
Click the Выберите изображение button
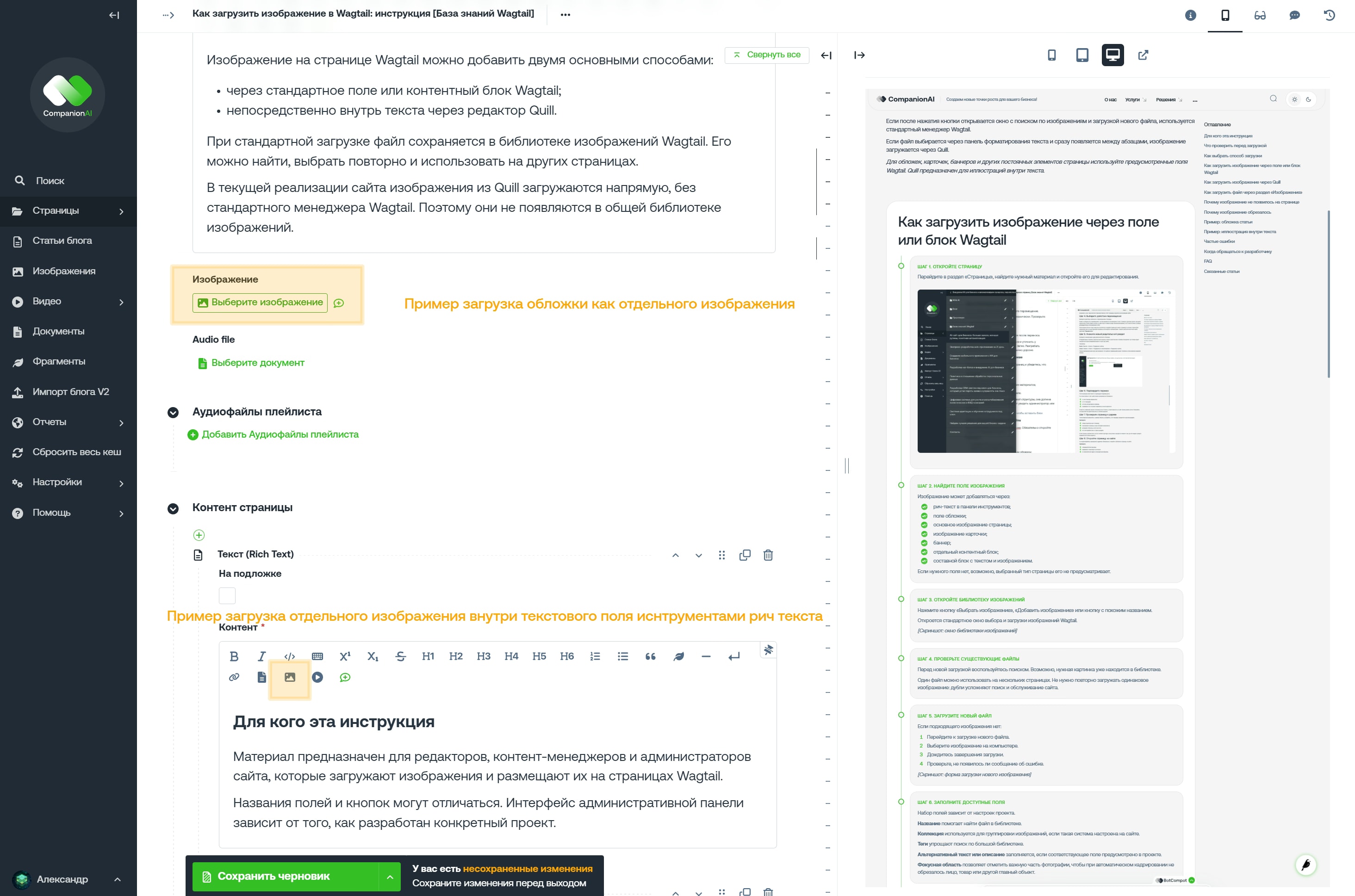[260, 303]
